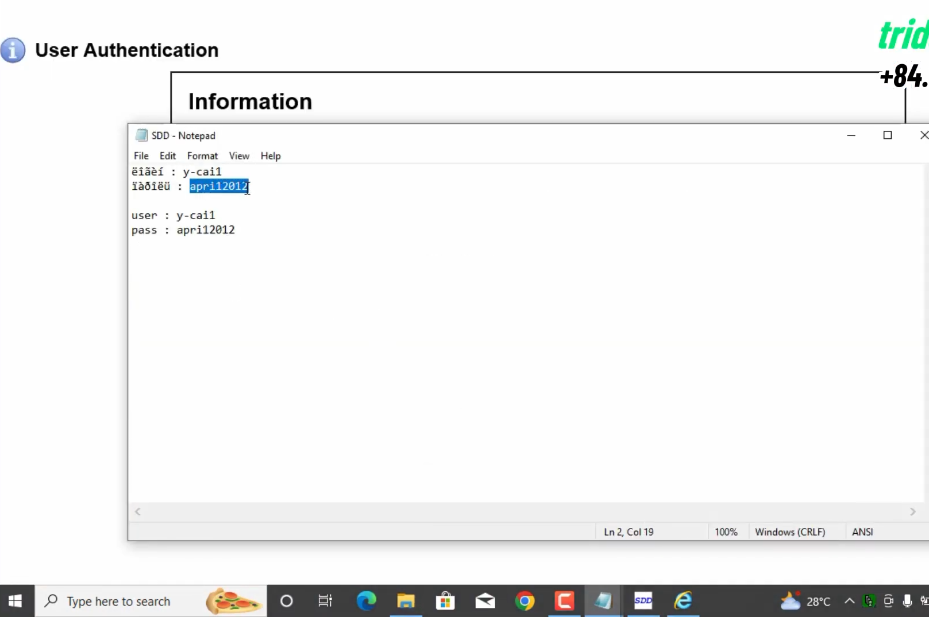
Task: Click the green tray icon
Action: [x=869, y=601]
